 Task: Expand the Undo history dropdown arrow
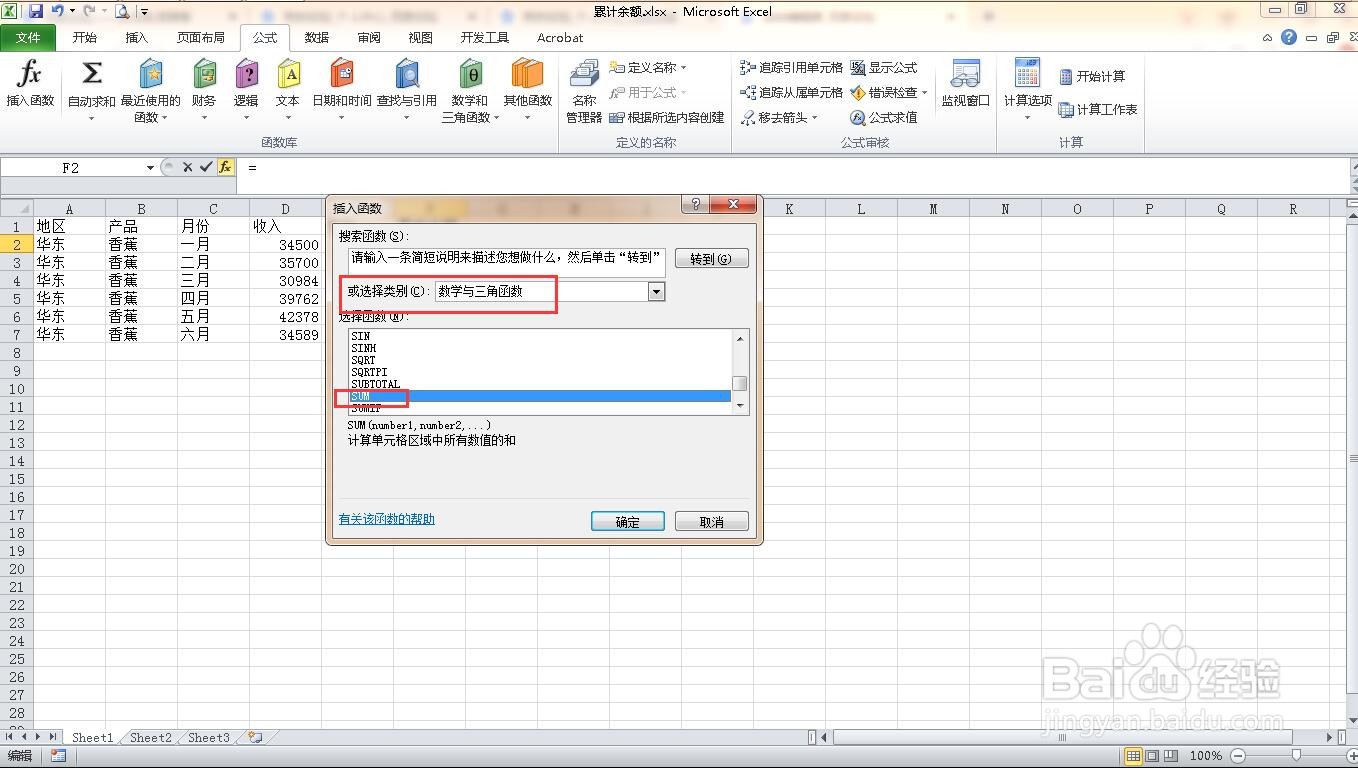click(x=72, y=11)
